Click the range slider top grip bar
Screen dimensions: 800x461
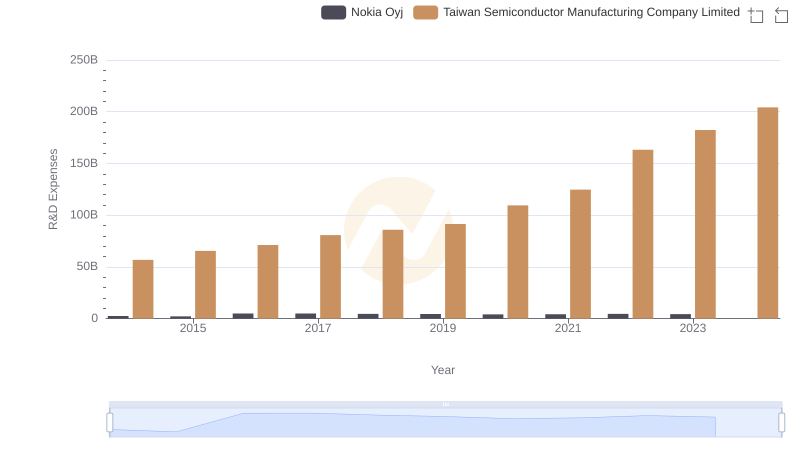445,404
